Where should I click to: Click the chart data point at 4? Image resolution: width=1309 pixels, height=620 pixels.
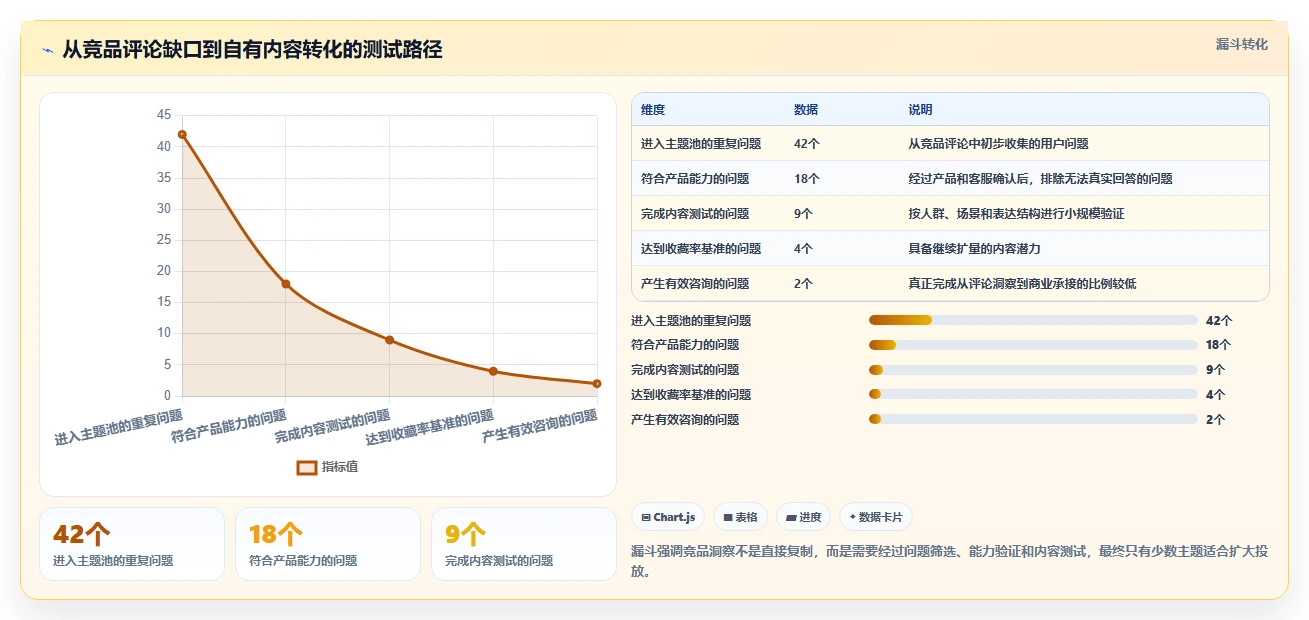coord(493,371)
